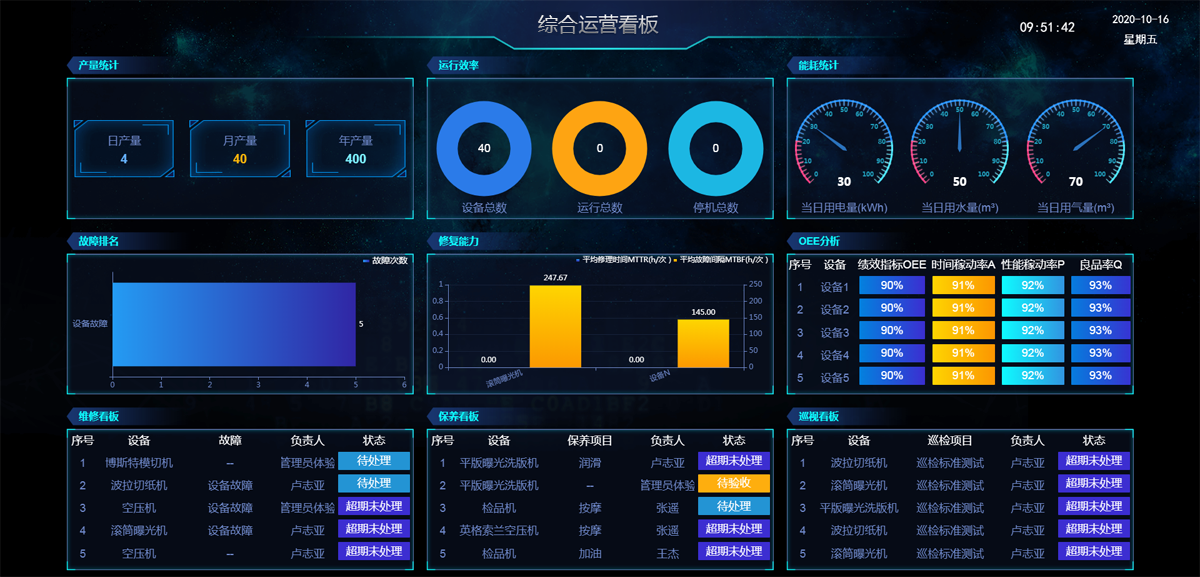Click the 当日用气量 gauge dial
Viewport: 1200px width, 577px height.
pos(1075,146)
